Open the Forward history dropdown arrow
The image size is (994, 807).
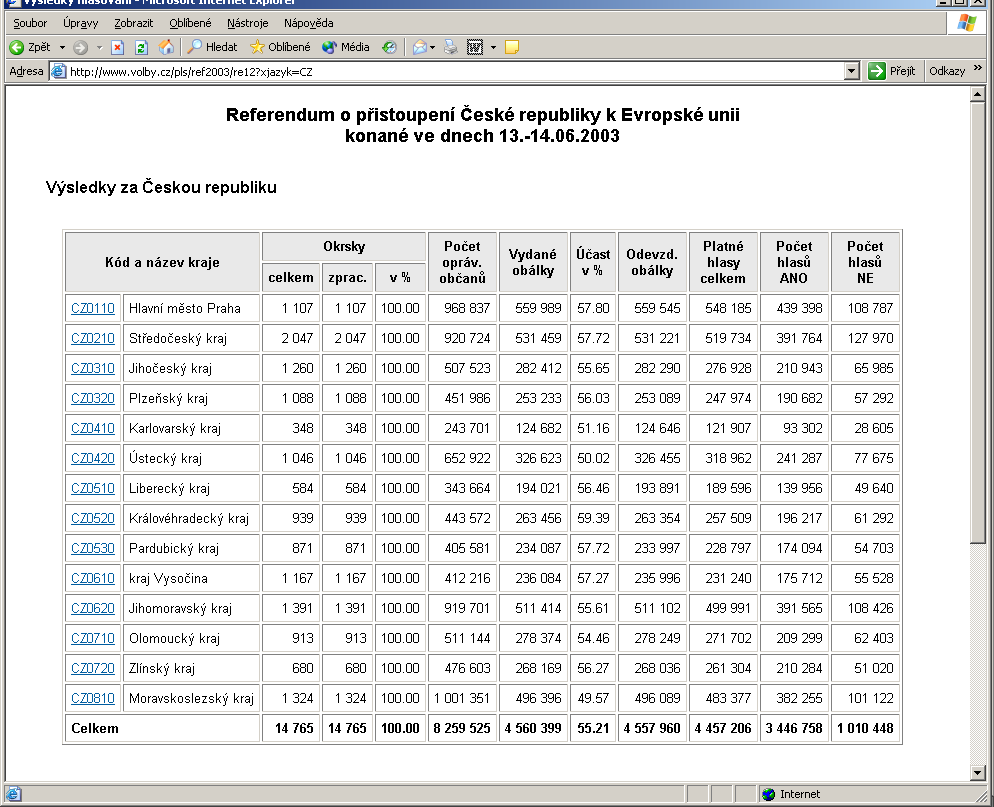tap(99, 47)
